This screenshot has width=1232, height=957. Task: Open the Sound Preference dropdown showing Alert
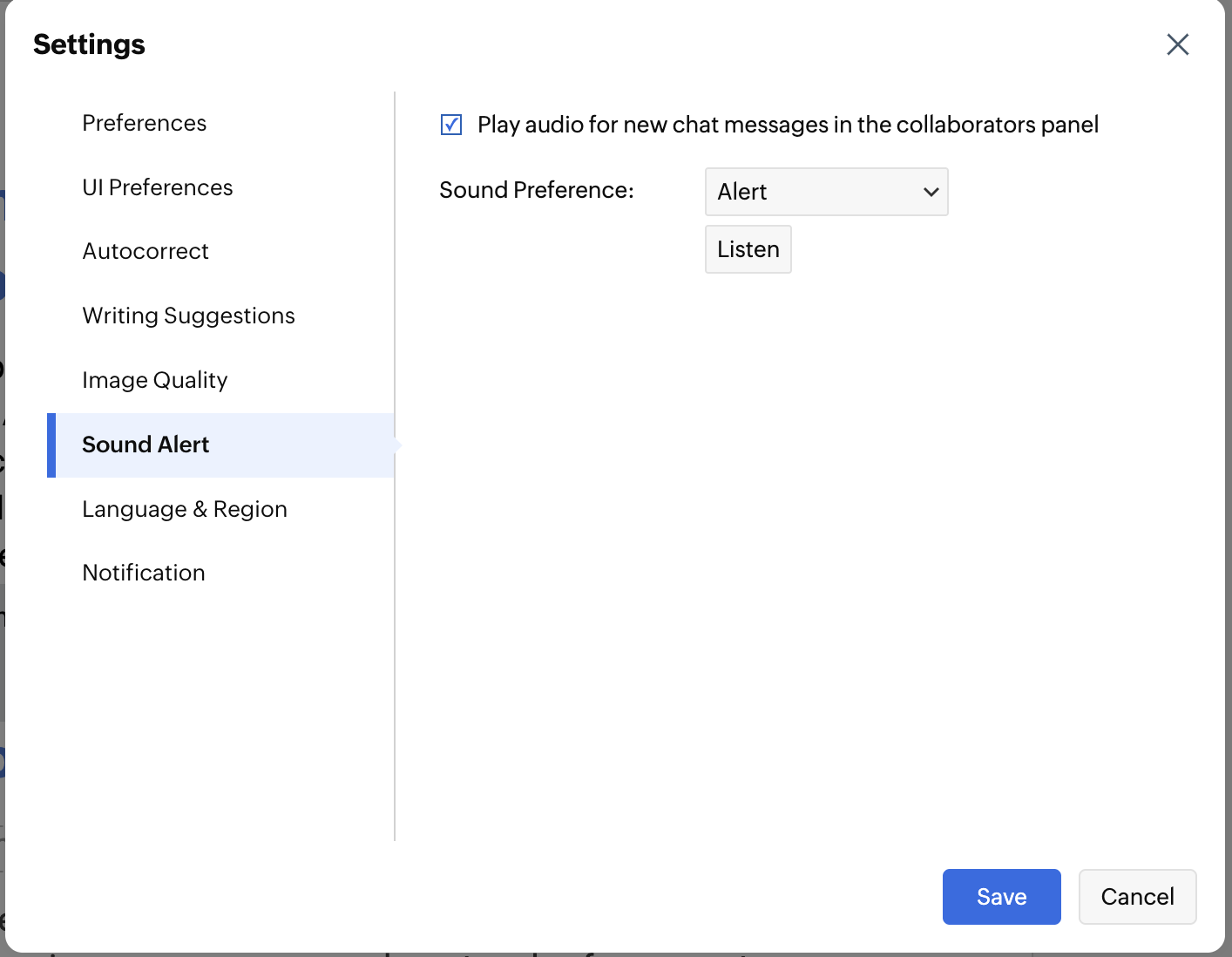825,192
